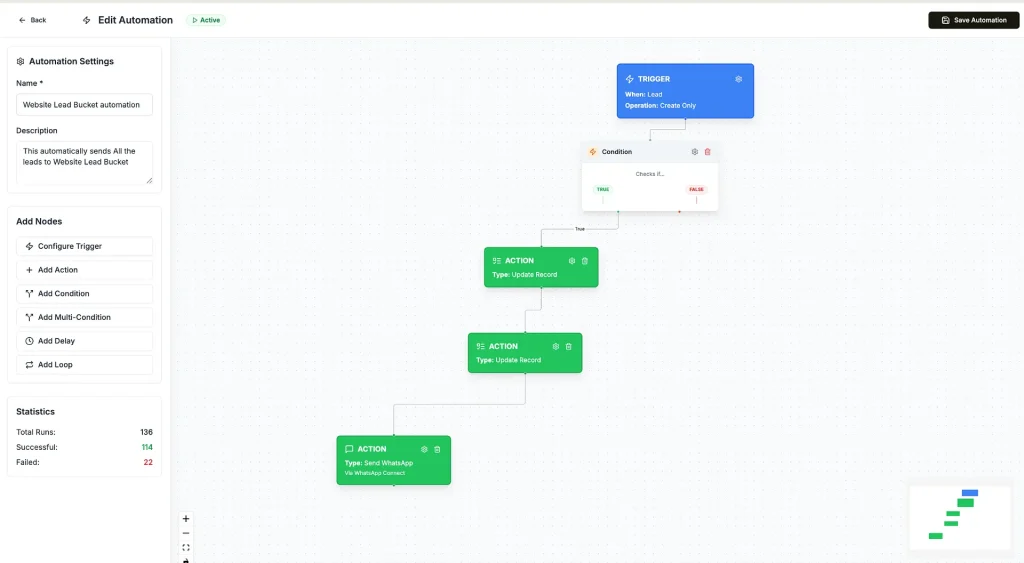Click the minimap overview thumbnail

pos(959,516)
